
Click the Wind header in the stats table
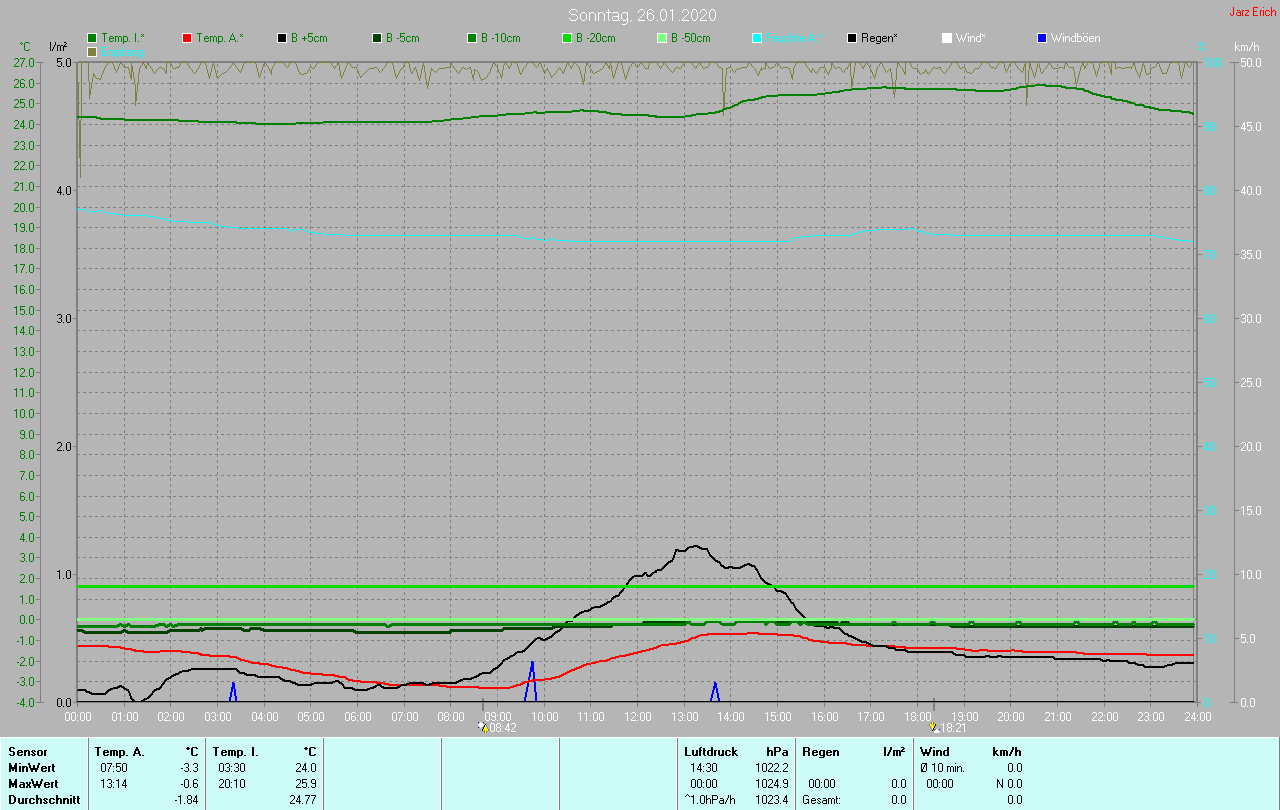[x=934, y=751]
